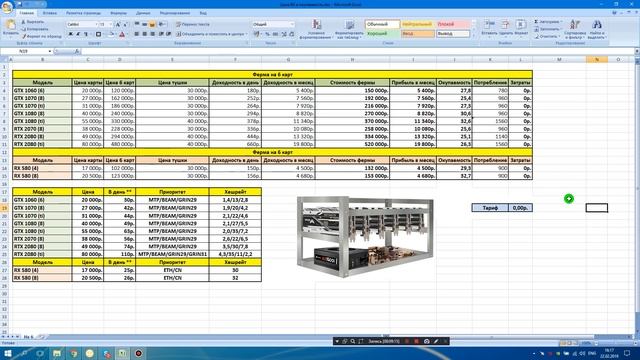Viewport: 640px width, 360px height.
Task: Switch to the Вид (View) ribbon tab
Action: 203,13
